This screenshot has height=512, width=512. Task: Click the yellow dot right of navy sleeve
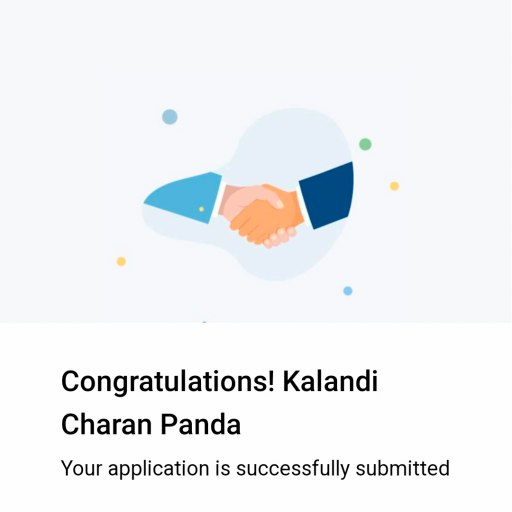pos(394,186)
